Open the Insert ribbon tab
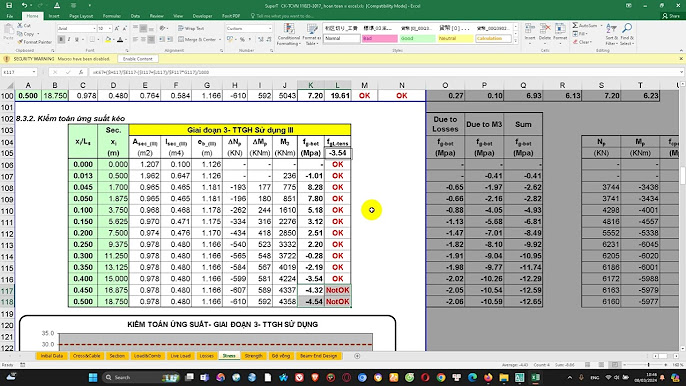Viewport: 686px width, 386px height. [x=54, y=16]
